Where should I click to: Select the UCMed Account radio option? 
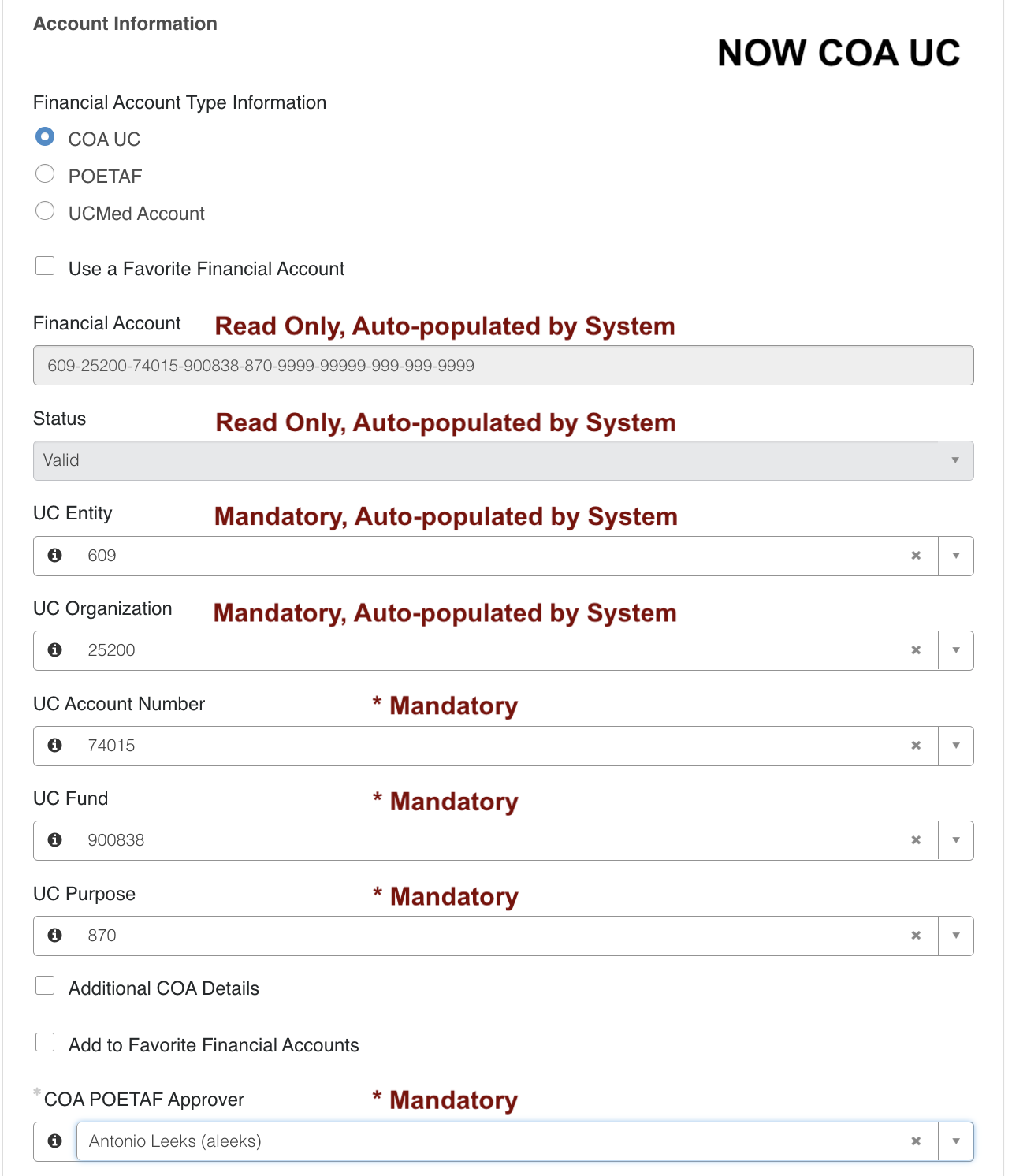coord(45,210)
